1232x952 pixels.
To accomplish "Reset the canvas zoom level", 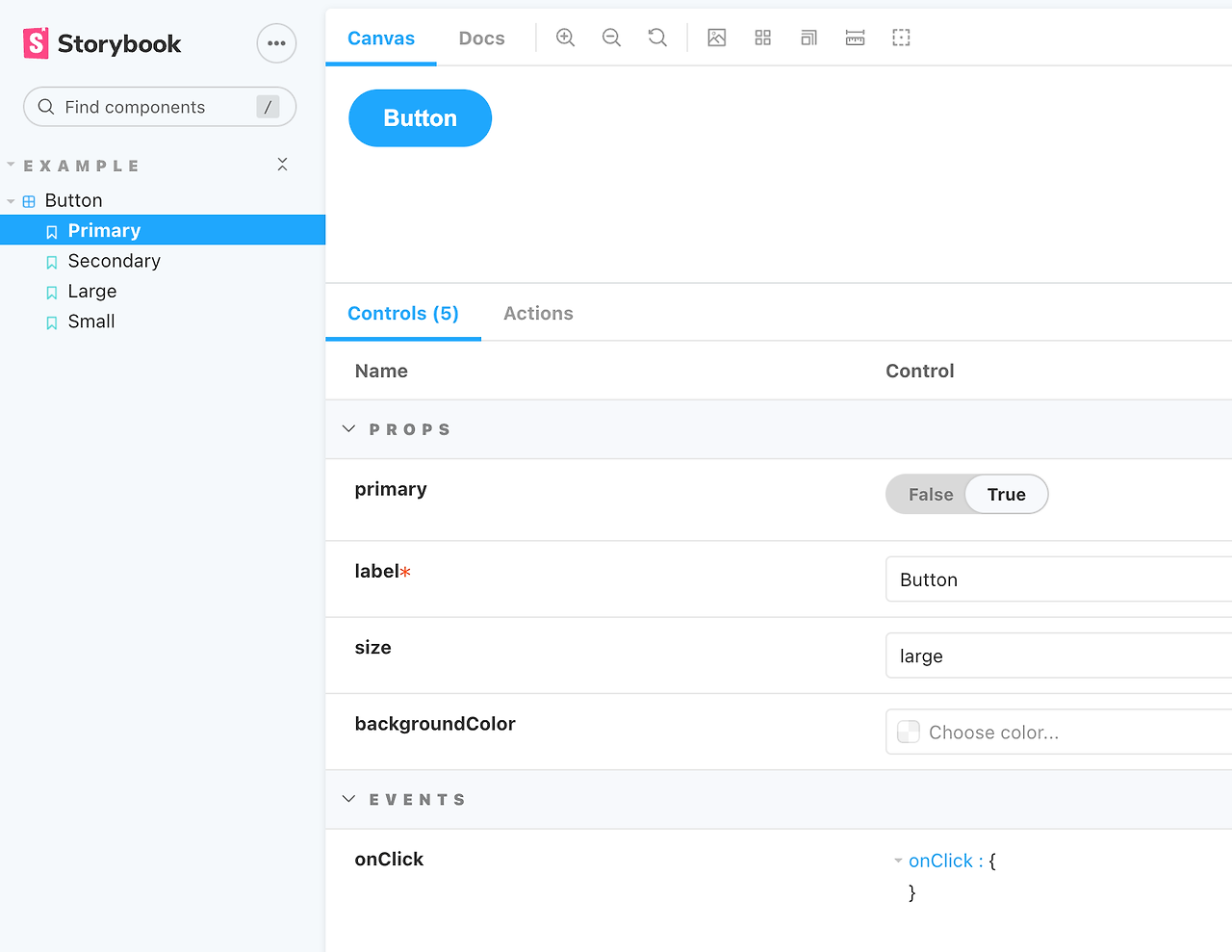I will 657,38.
